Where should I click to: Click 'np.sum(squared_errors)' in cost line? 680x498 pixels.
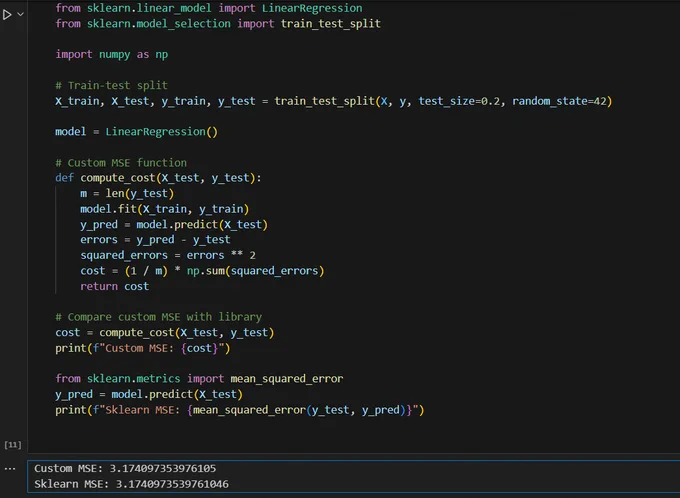[255, 271]
